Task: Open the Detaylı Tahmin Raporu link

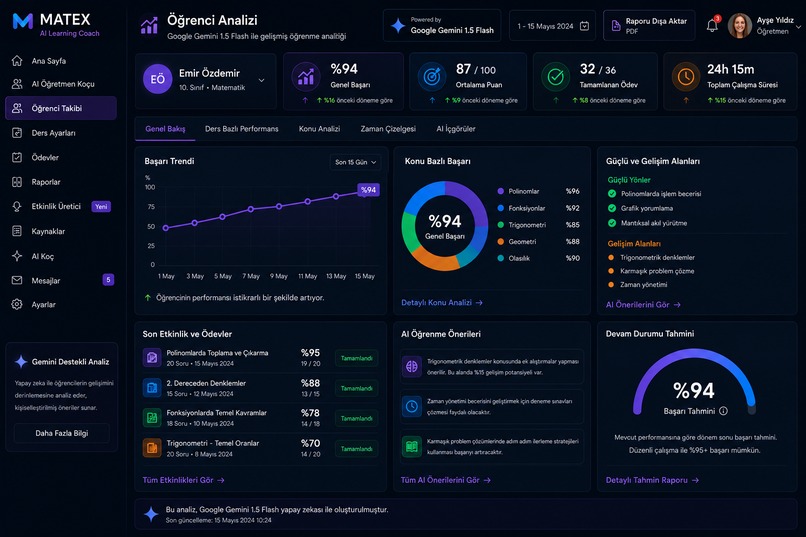Action: pos(652,480)
